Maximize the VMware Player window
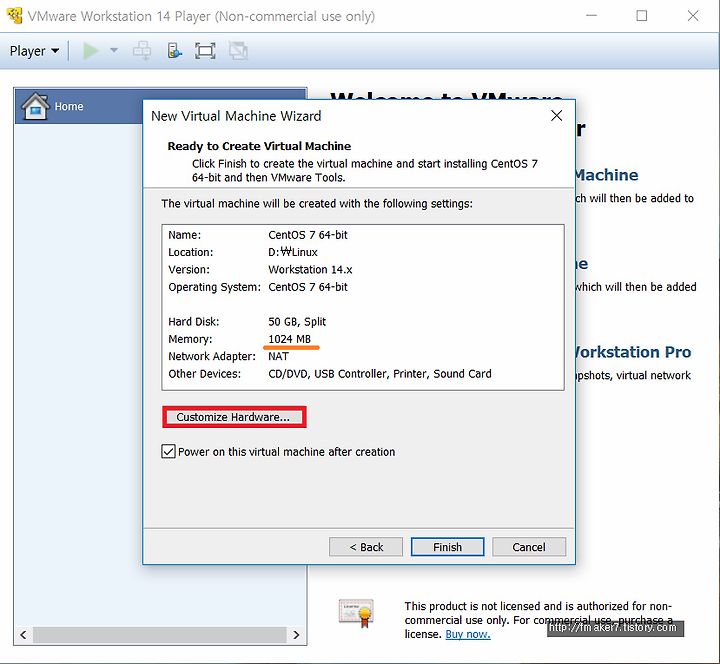 (x=641, y=16)
